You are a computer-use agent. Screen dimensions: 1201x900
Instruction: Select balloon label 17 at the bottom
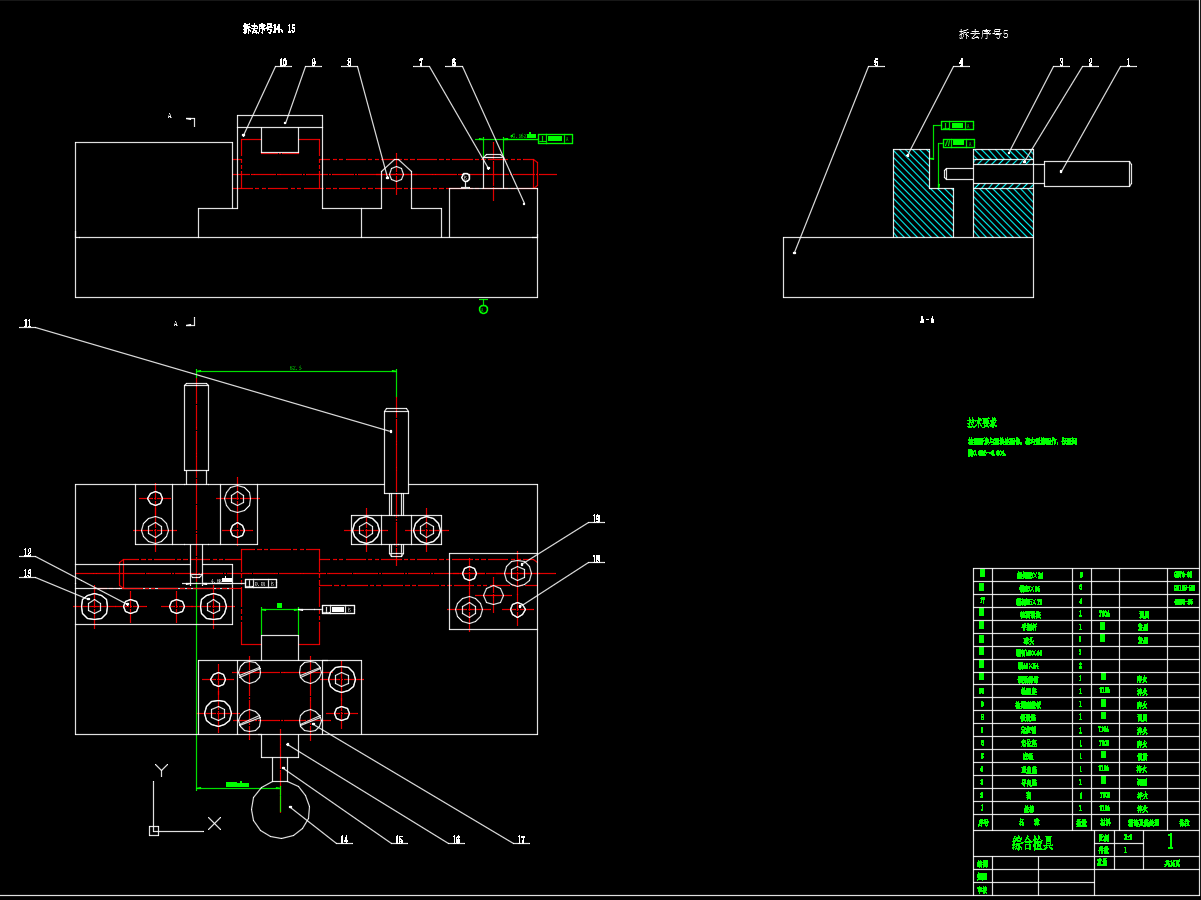521,840
